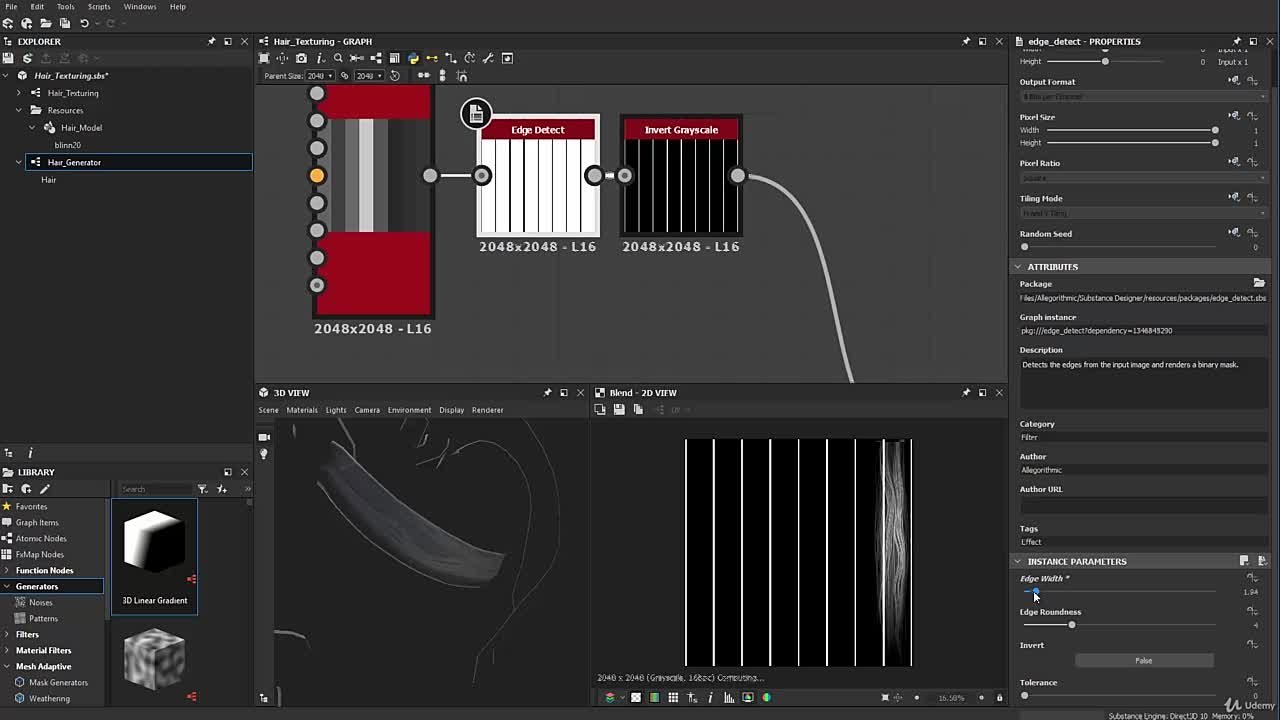Collapse the Instance Parameters section
Viewport: 1280px width, 720px height.
click(1018, 561)
